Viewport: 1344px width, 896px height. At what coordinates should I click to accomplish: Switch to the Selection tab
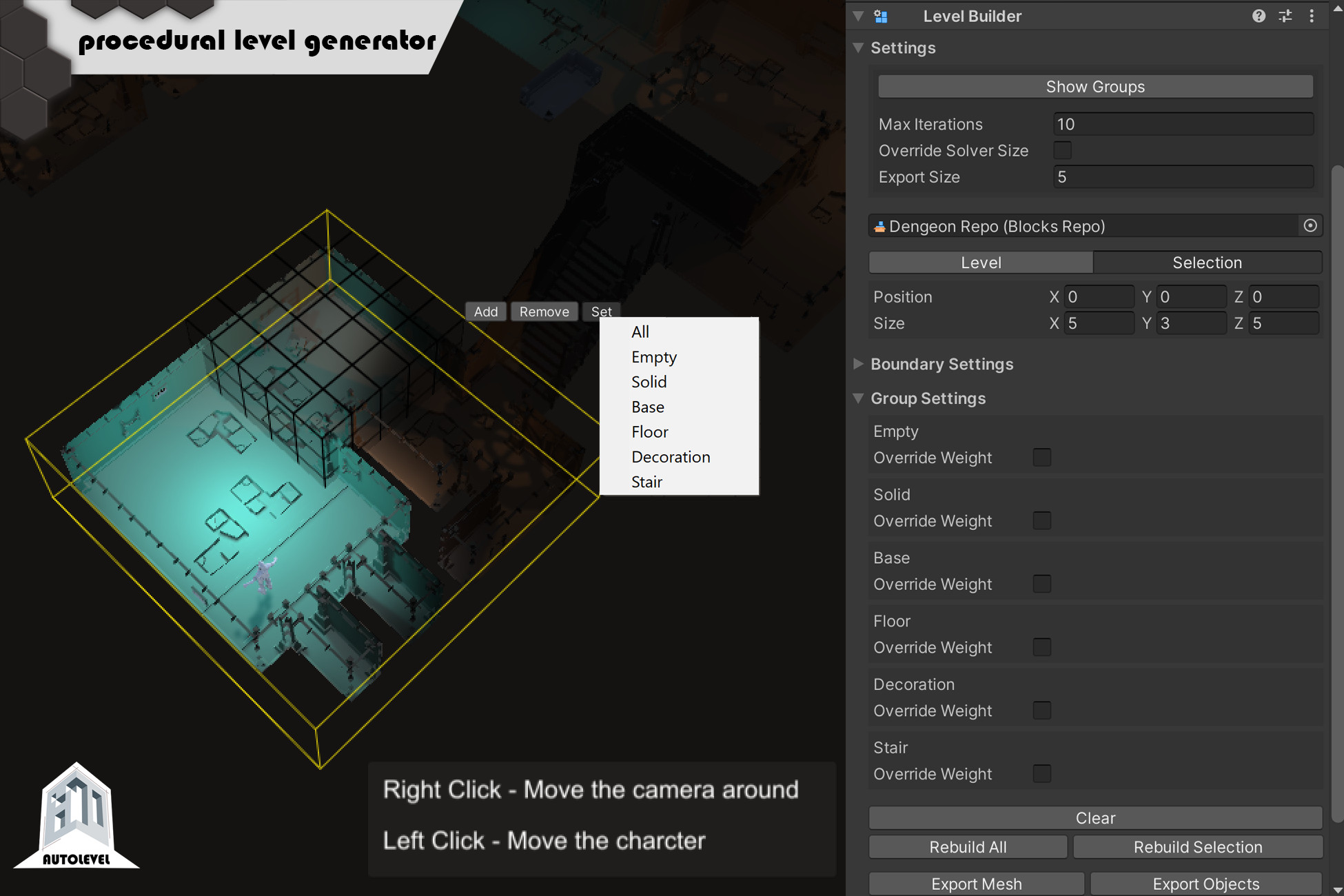[x=1208, y=263]
